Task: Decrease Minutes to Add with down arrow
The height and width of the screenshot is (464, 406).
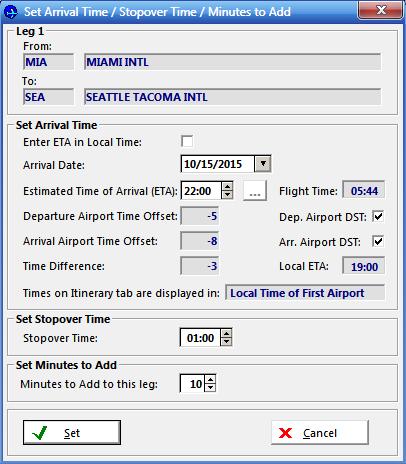Action: [210, 387]
